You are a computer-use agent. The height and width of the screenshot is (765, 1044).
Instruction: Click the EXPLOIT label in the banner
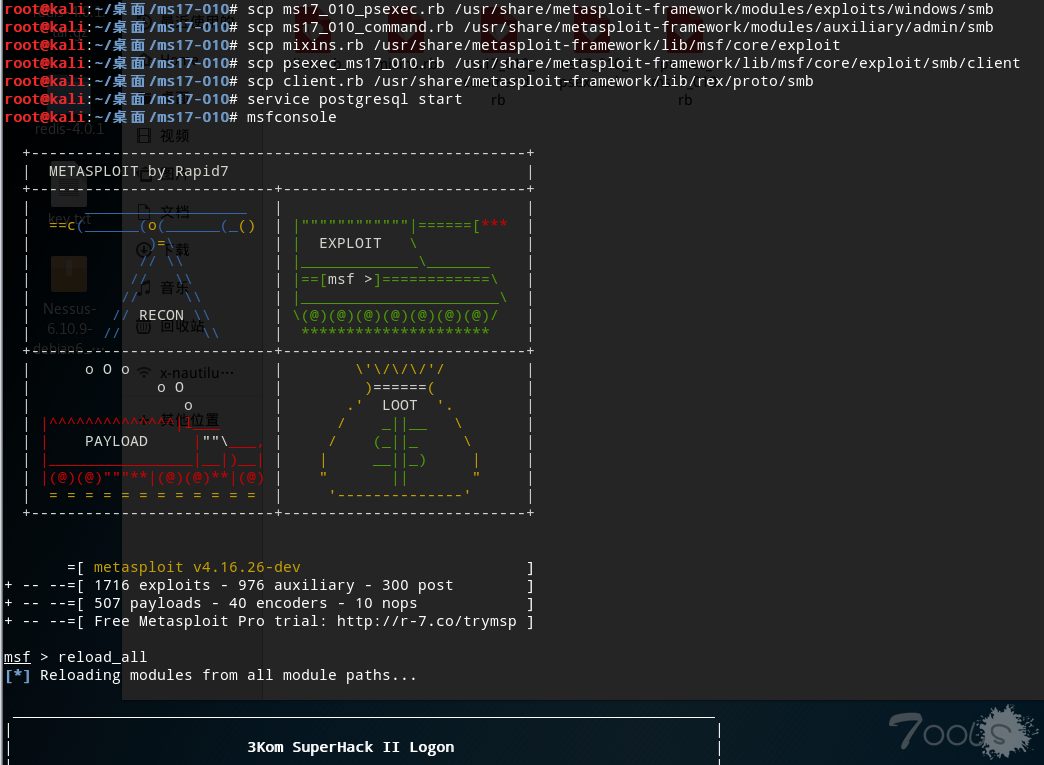tap(350, 243)
